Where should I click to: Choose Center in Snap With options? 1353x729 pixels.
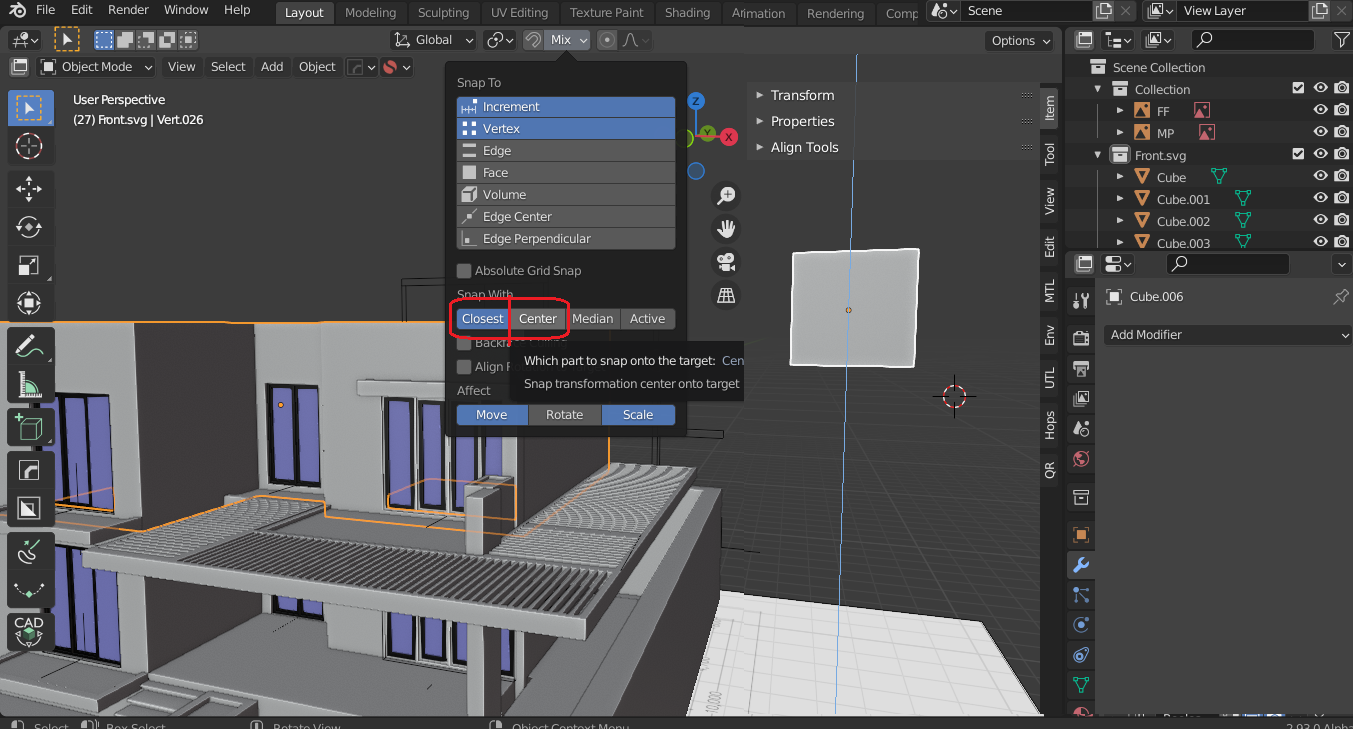538,319
